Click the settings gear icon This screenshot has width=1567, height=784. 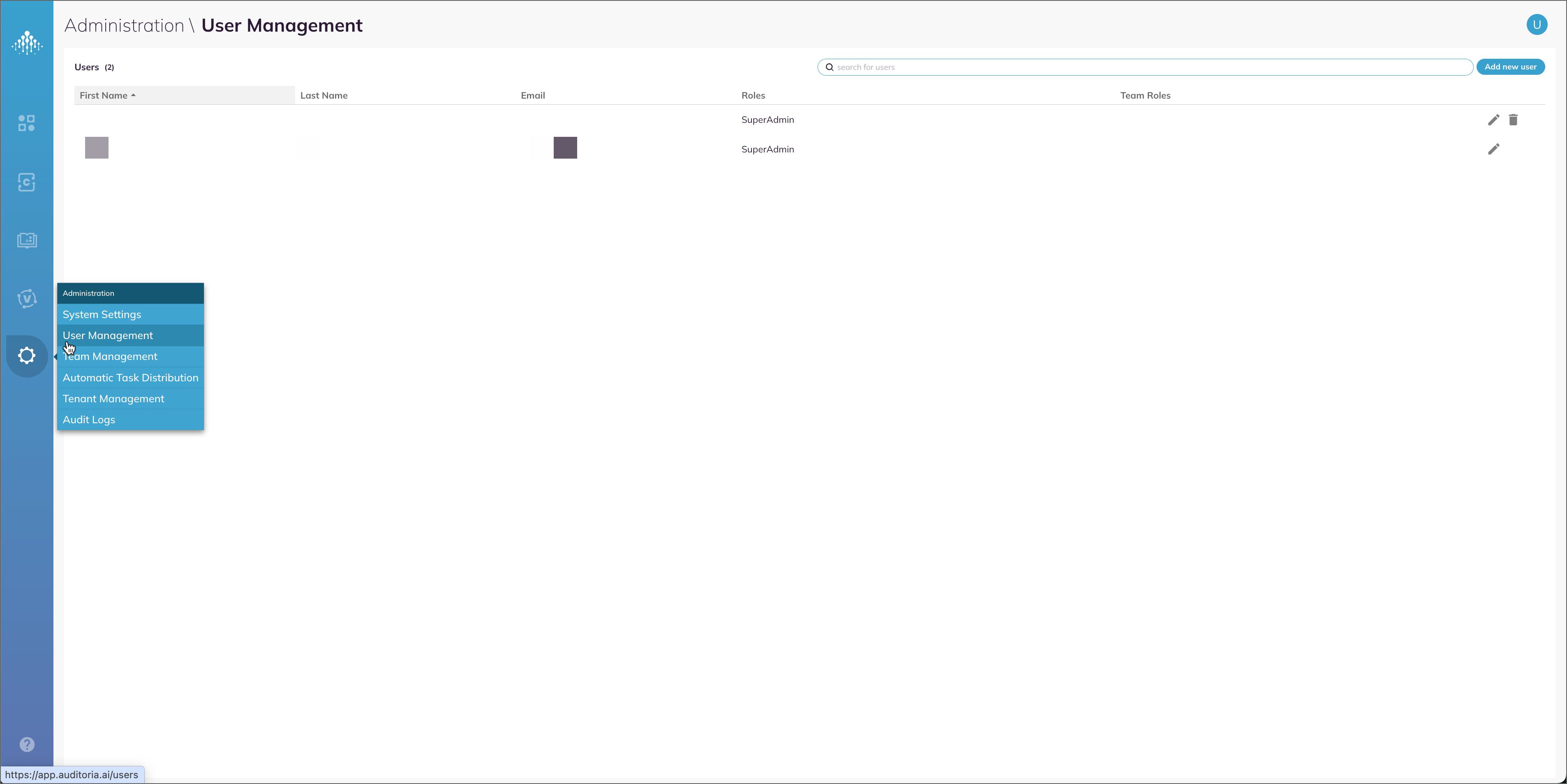click(26, 356)
